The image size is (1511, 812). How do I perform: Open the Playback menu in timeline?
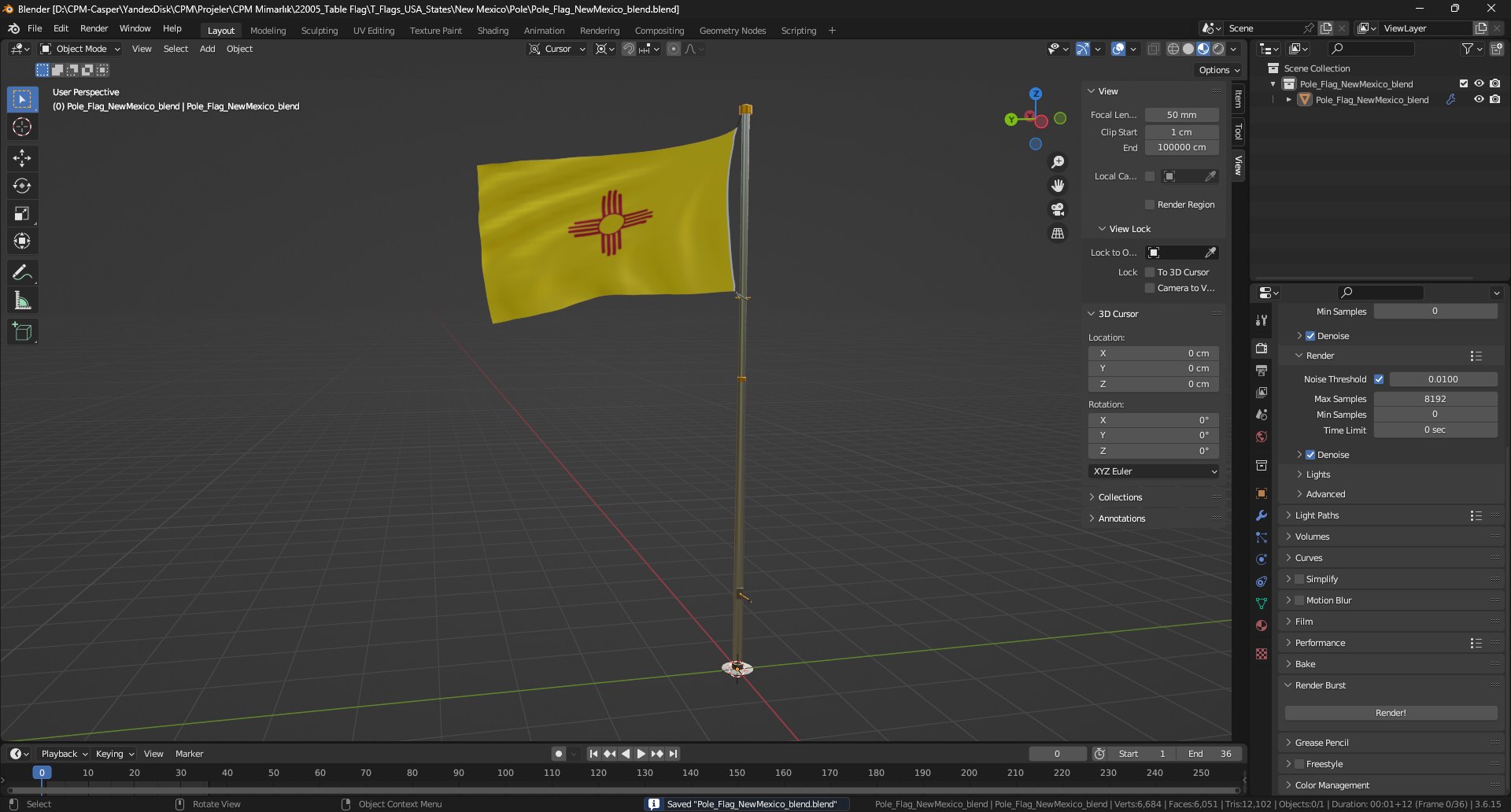point(64,754)
